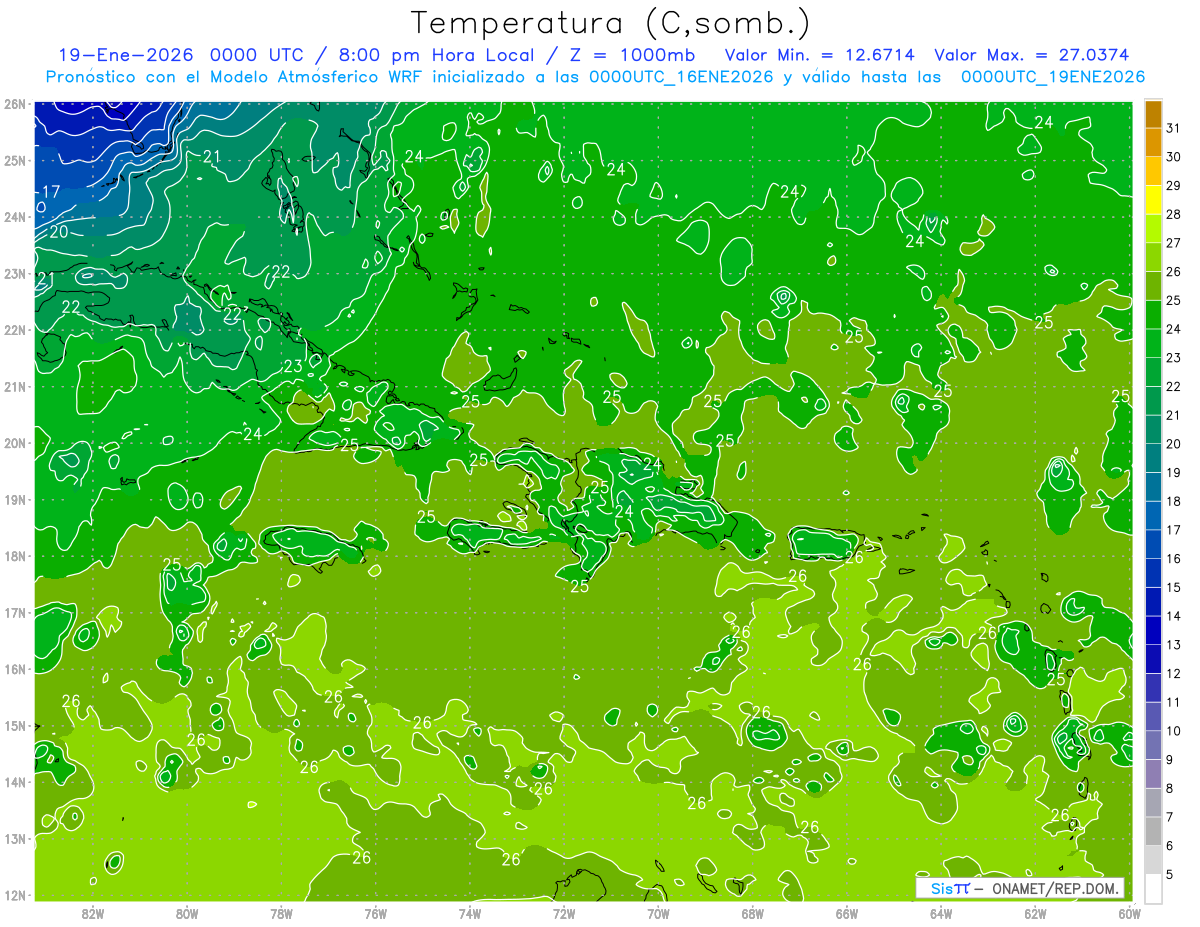The width and height of the screenshot is (1200, 927).
Task: Click the '12N' latitude label
Action: tap(15, 895)
